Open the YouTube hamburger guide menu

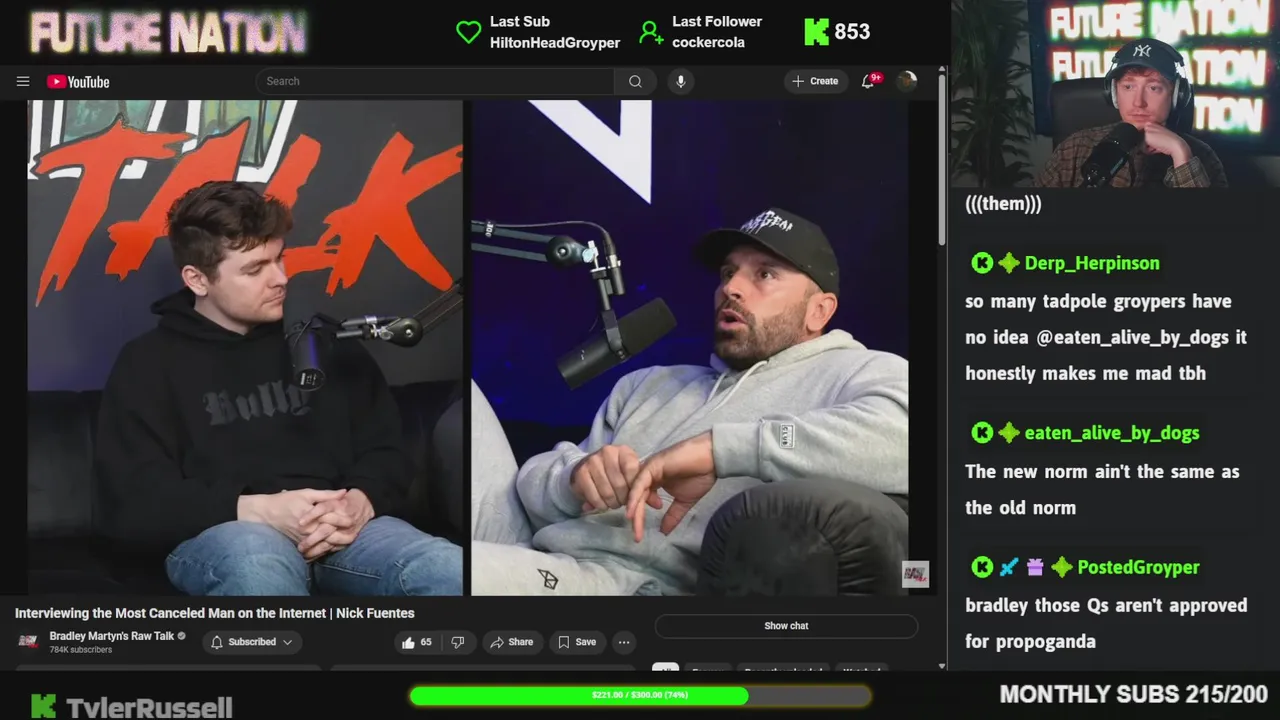[x=23, y=82]
